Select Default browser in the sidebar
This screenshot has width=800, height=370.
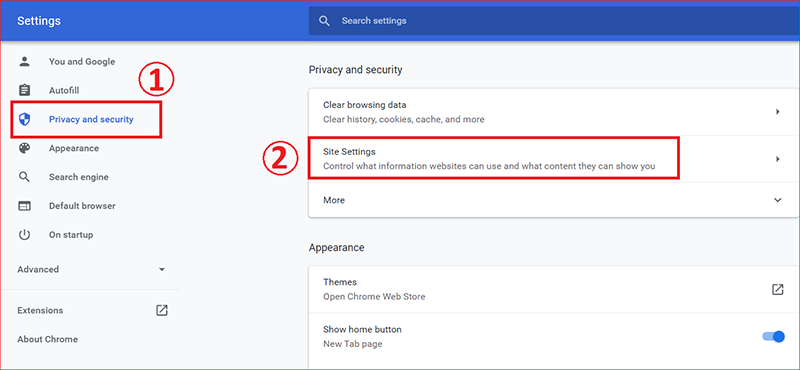click(82, 206)
